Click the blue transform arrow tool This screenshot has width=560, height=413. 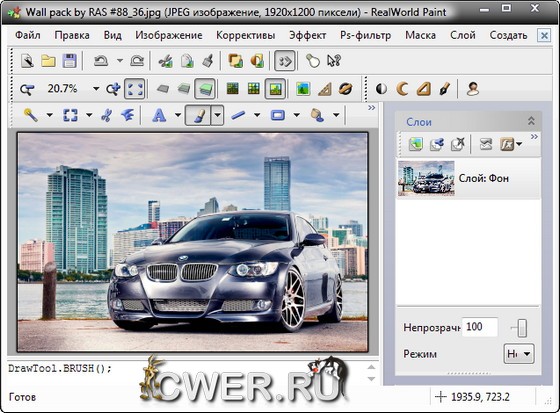pyautogui.click(x=128, y=115)
